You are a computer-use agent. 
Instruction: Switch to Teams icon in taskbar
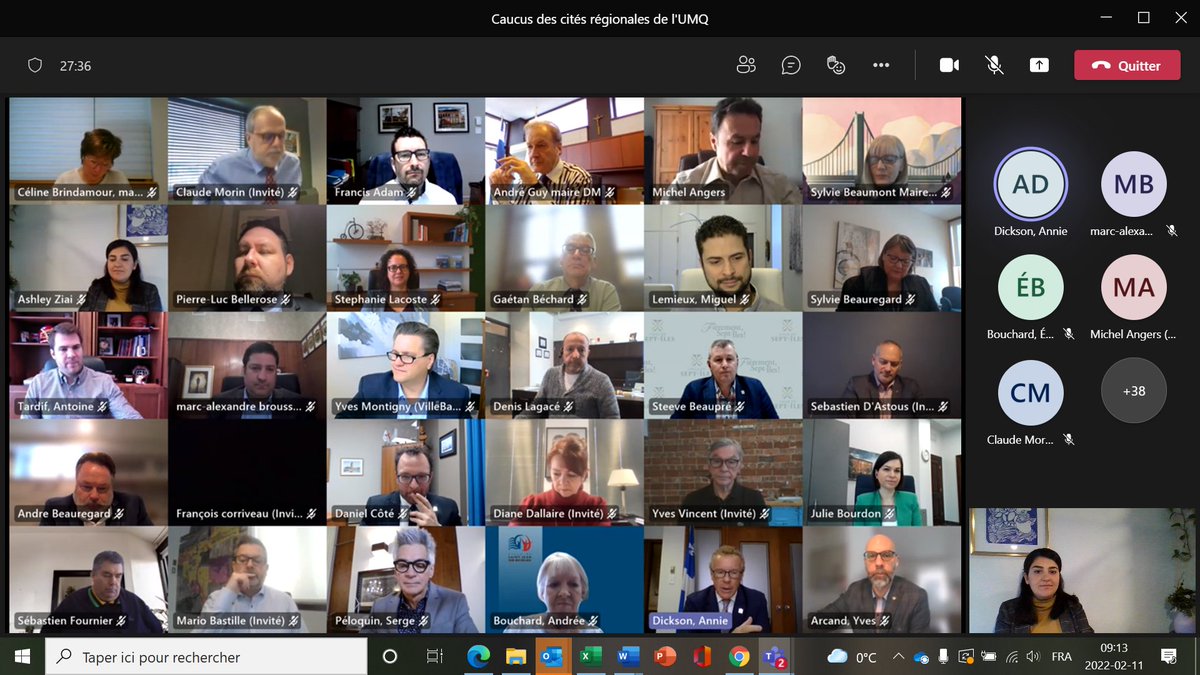pyautogui.click(x=774, y=657)
